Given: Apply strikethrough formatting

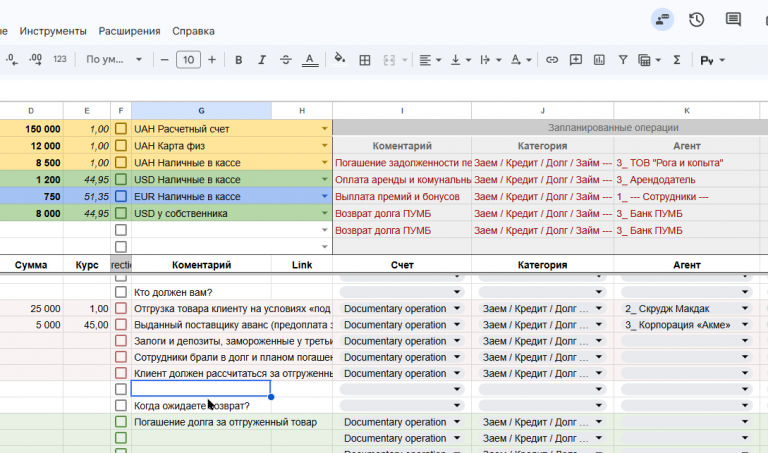Looking at the screenshot, I should click(x=286, y=60).
